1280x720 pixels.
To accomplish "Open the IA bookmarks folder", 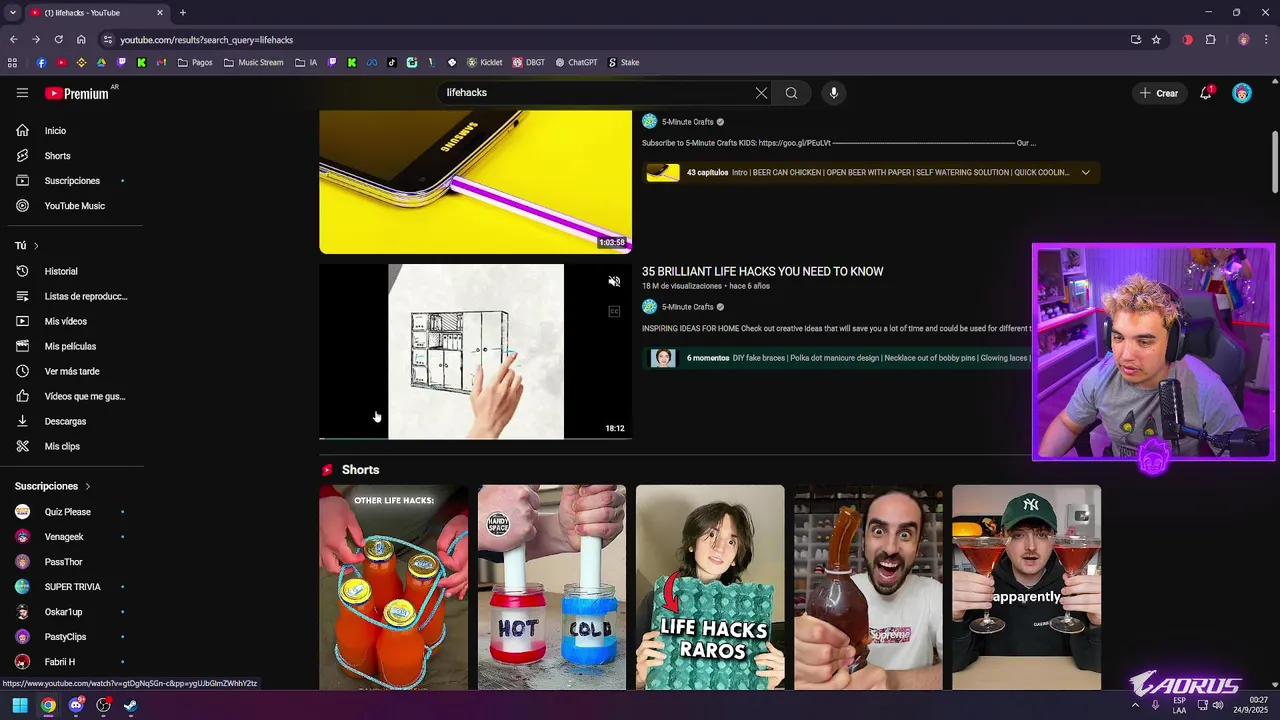I will tap(306, 62).
